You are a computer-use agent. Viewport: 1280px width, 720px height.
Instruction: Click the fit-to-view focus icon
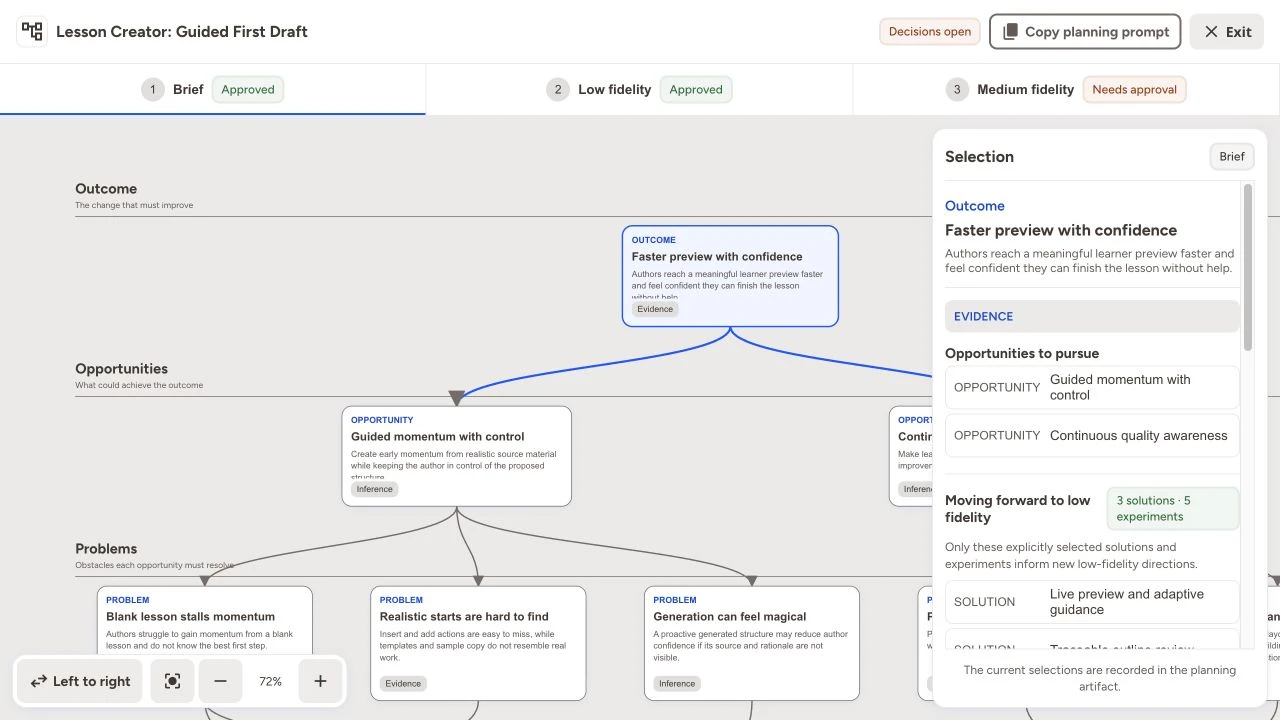coord(172,681)
